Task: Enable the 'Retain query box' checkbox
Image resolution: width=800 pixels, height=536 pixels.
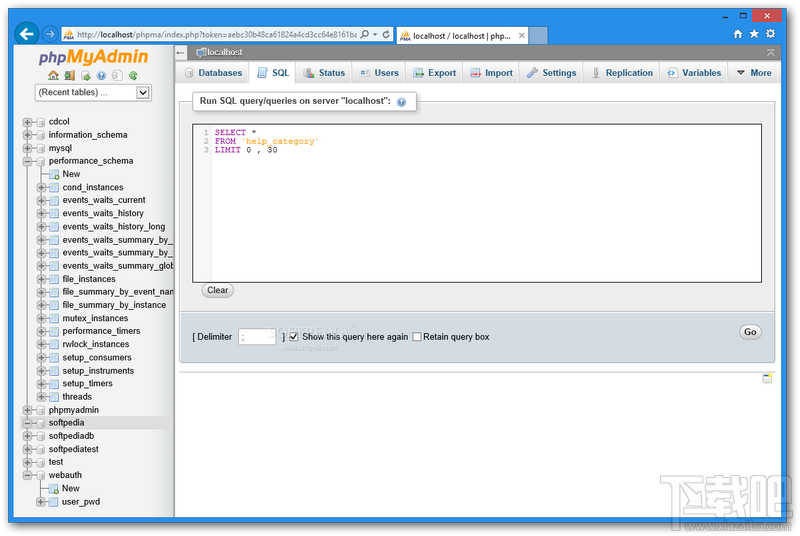Action: pyautogui.click(x=417, y=337)
